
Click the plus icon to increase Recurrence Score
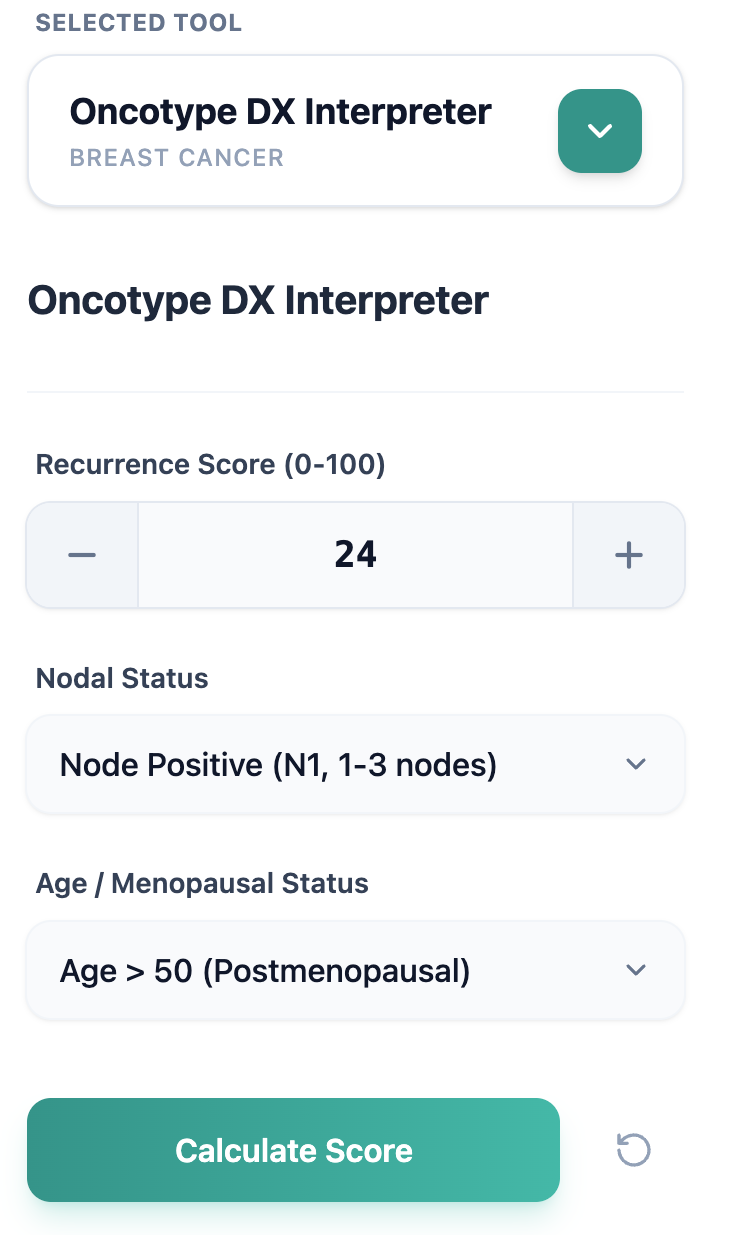click(628, 554)
